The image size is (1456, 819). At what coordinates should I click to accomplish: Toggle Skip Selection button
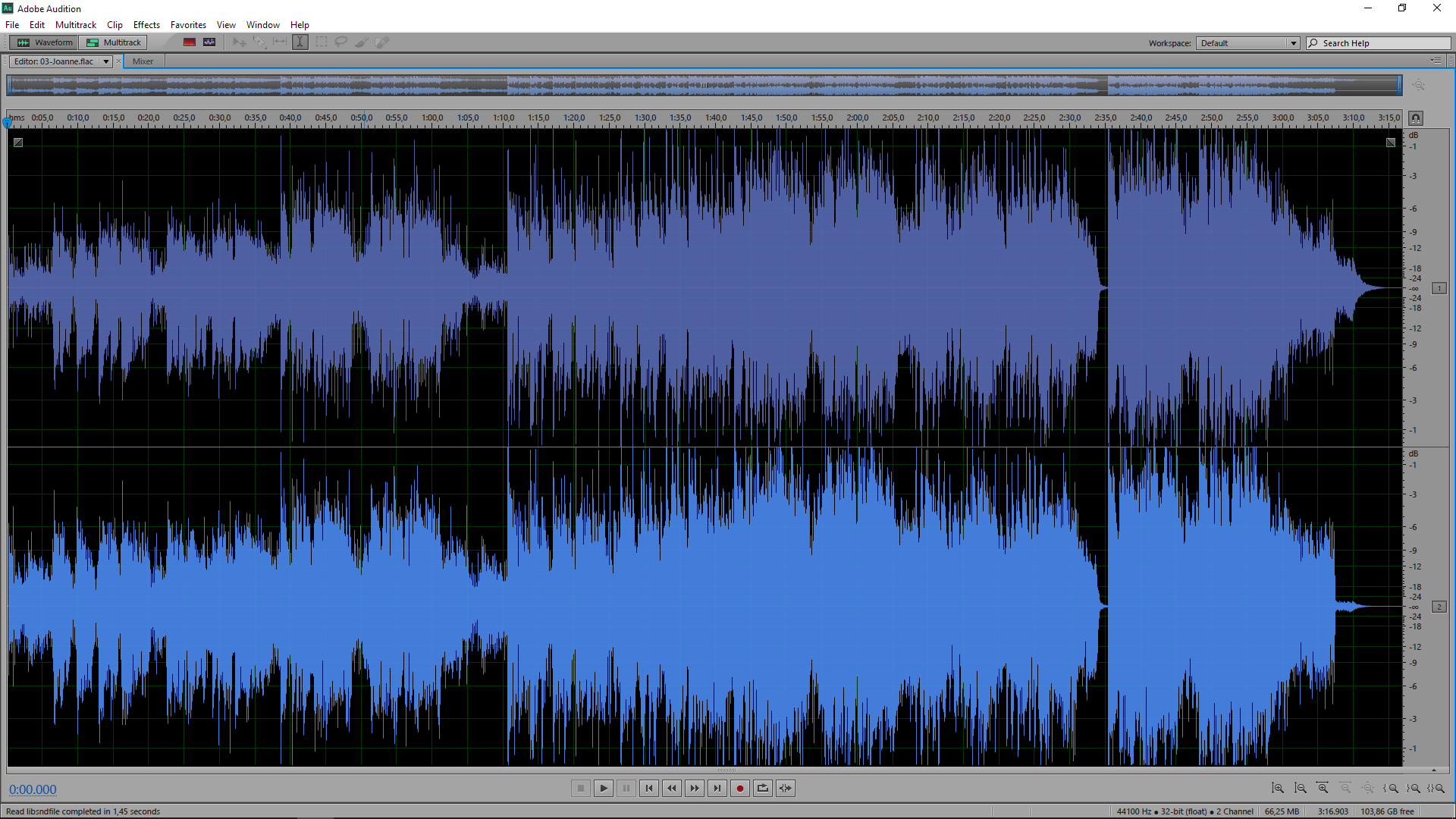[x=786, y=789]
